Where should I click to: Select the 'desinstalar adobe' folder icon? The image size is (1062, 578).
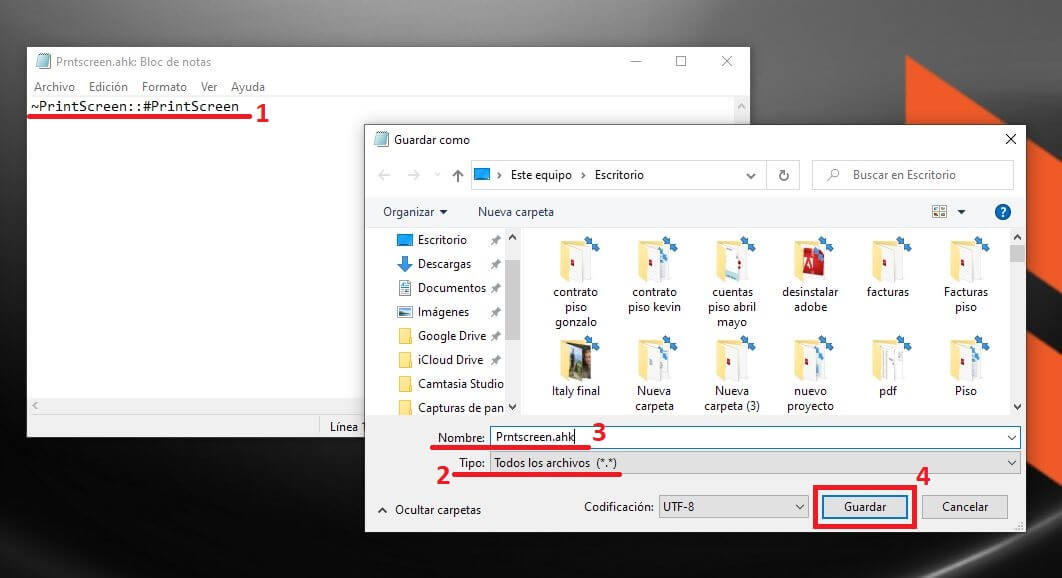(x=811, y=260)
